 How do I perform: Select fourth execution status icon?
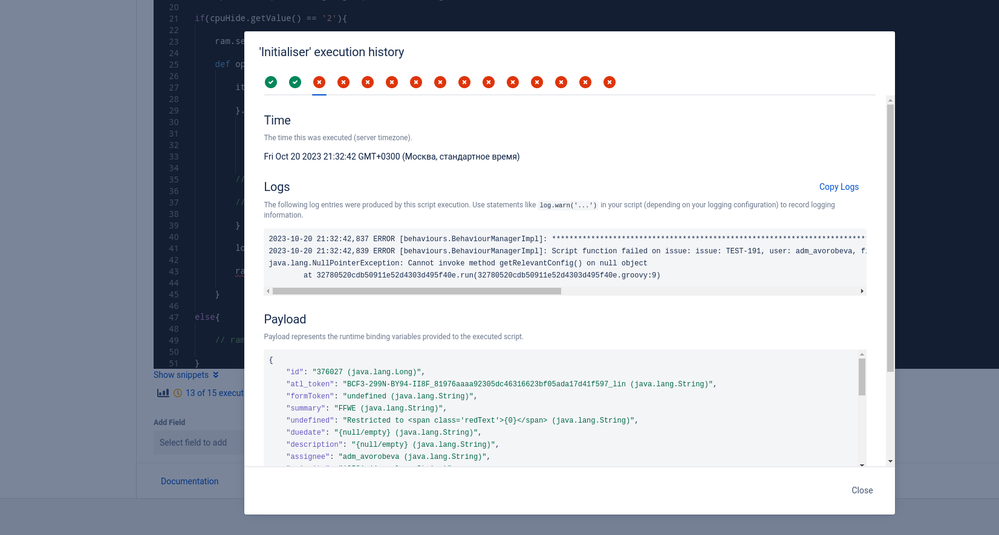point(343,82)
